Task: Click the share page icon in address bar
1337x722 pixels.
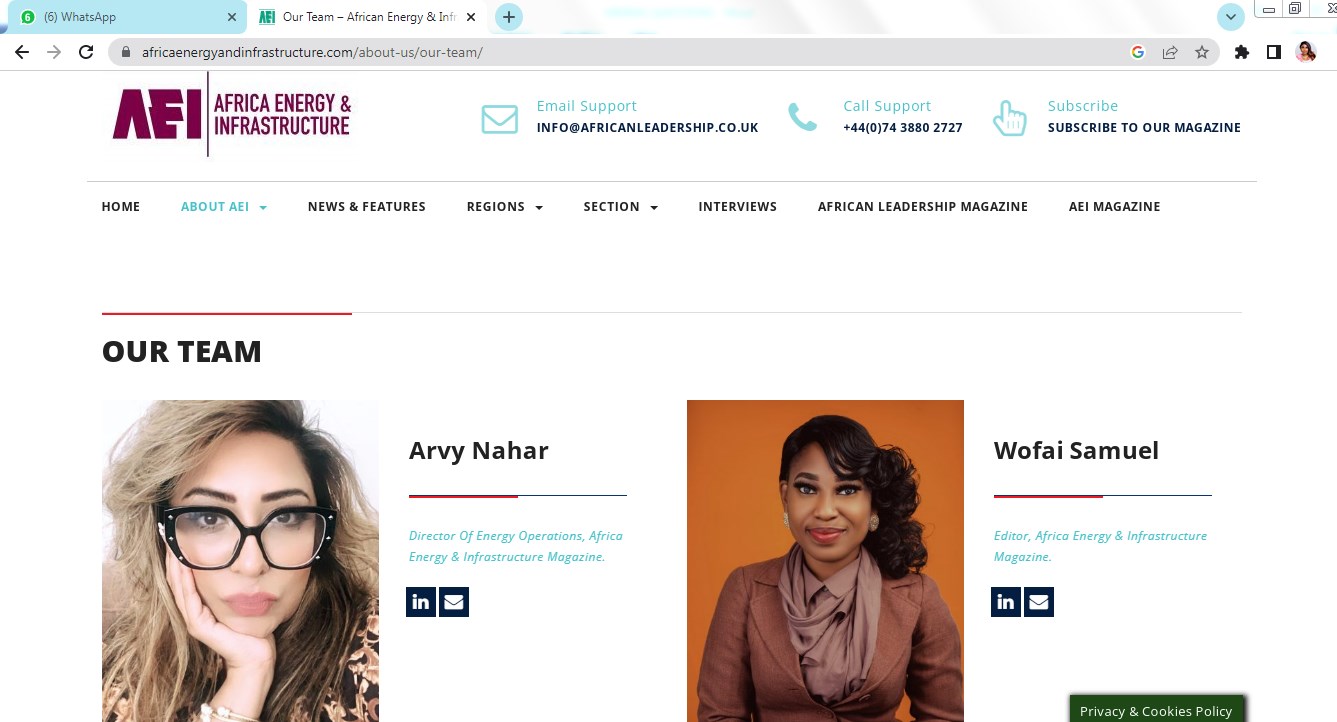Action: click(x=1170, y=52)
